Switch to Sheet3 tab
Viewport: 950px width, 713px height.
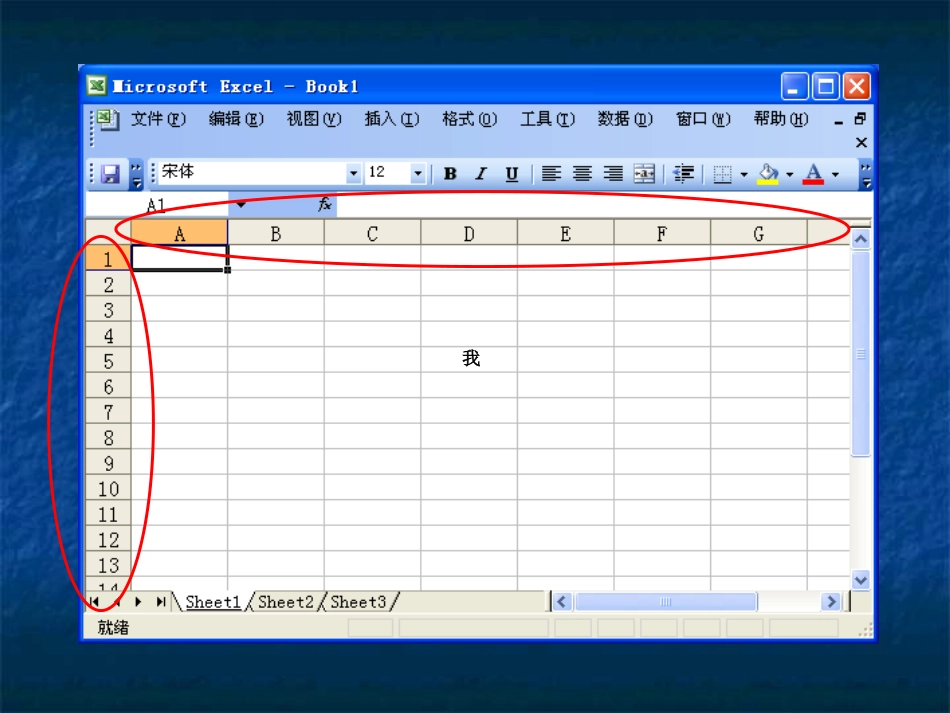click(x=358, y=602)
